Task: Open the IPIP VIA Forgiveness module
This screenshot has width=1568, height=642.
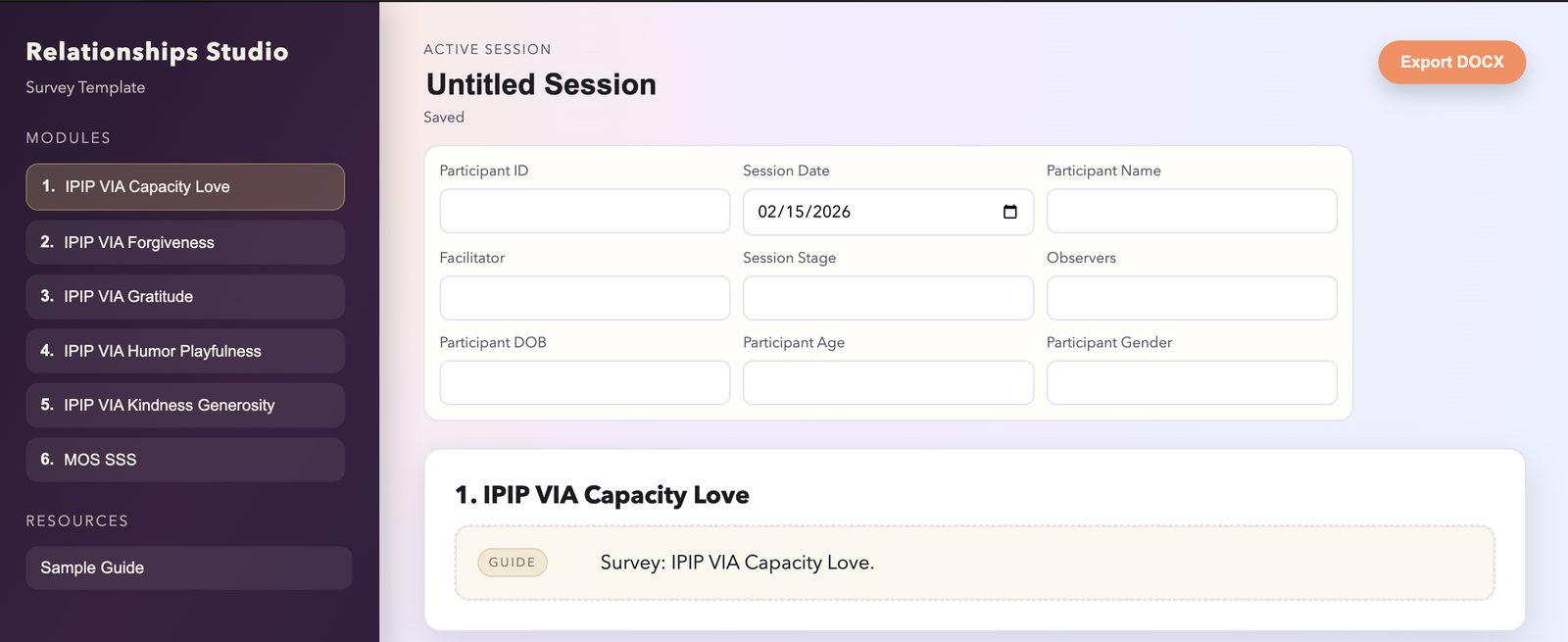Action: tap(185, 242)
